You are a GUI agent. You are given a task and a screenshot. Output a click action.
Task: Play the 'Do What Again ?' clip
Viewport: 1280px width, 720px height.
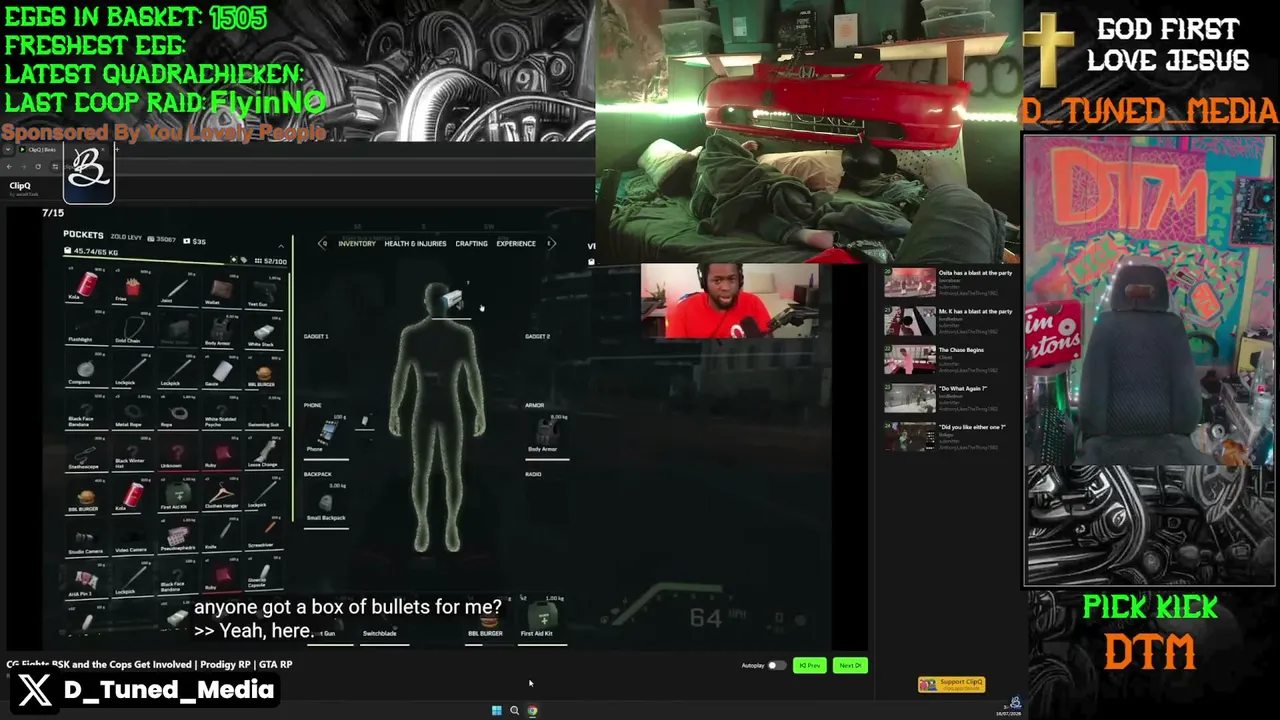(950, 398)
